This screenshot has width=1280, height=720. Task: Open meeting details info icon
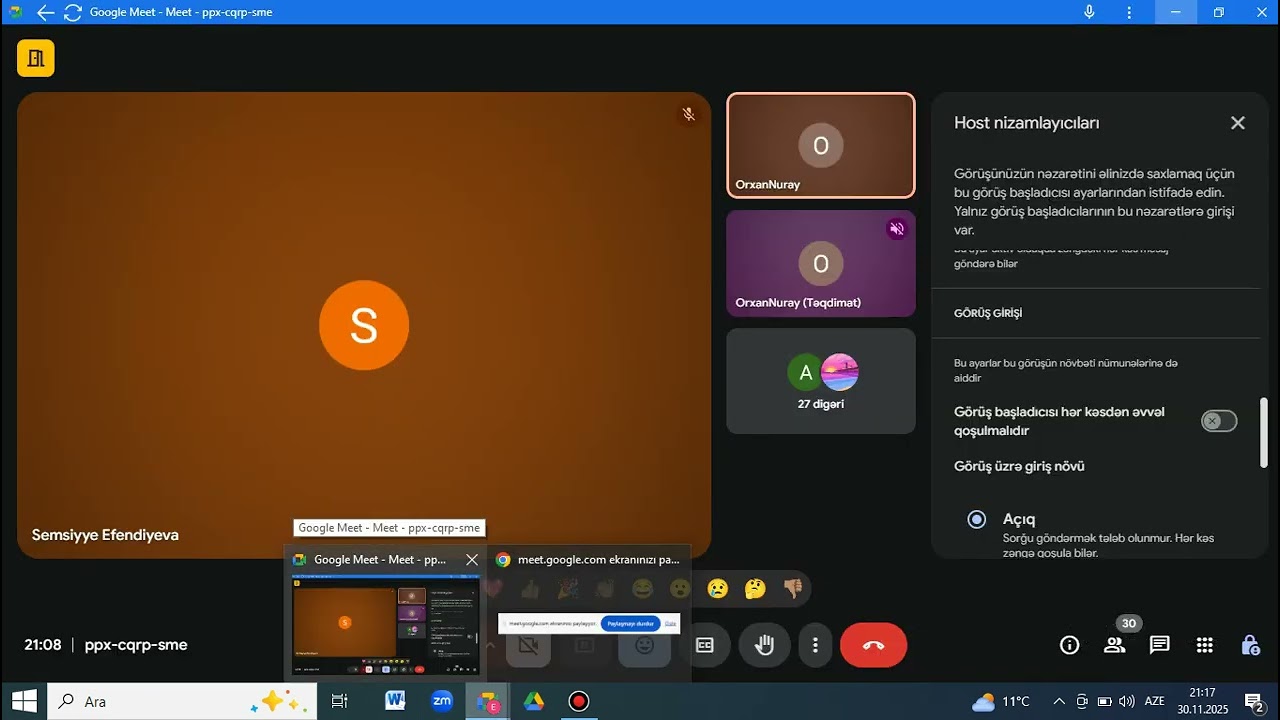(1069, 645)
